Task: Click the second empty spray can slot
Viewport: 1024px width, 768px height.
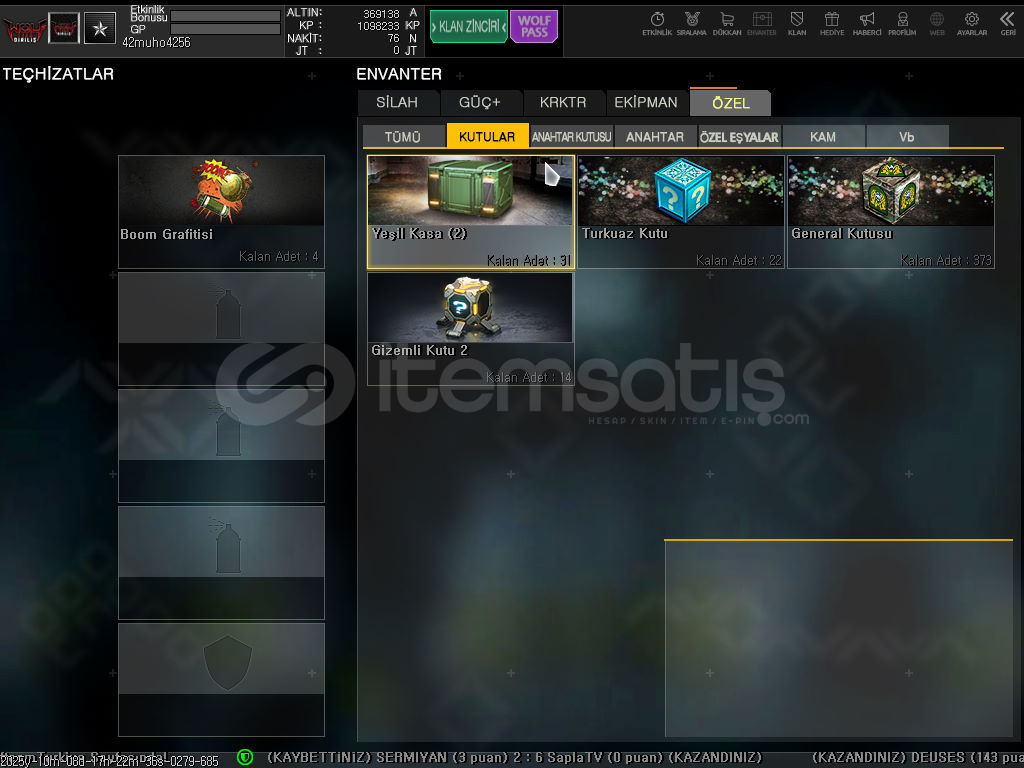Action: (x=221, y=445)
